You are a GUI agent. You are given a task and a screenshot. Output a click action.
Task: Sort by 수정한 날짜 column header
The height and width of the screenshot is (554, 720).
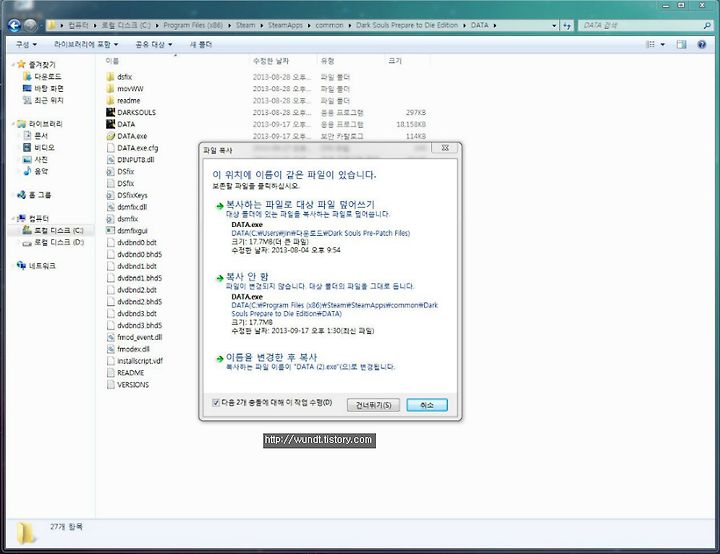[270, 61]
